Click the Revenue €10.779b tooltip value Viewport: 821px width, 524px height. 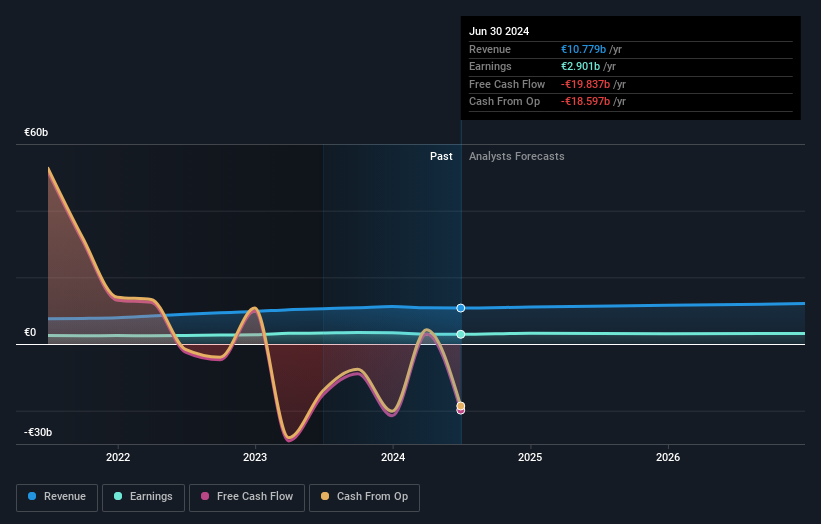pos(583,49)
